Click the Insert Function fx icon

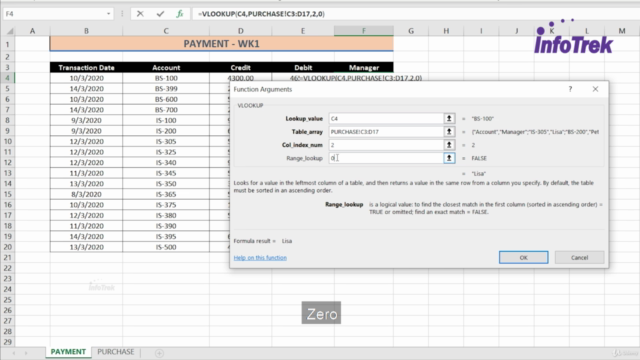180,14
